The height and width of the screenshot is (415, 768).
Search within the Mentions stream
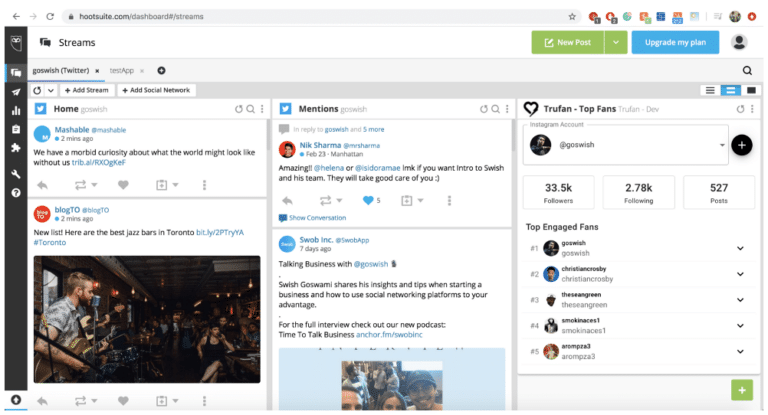point(496,109)
